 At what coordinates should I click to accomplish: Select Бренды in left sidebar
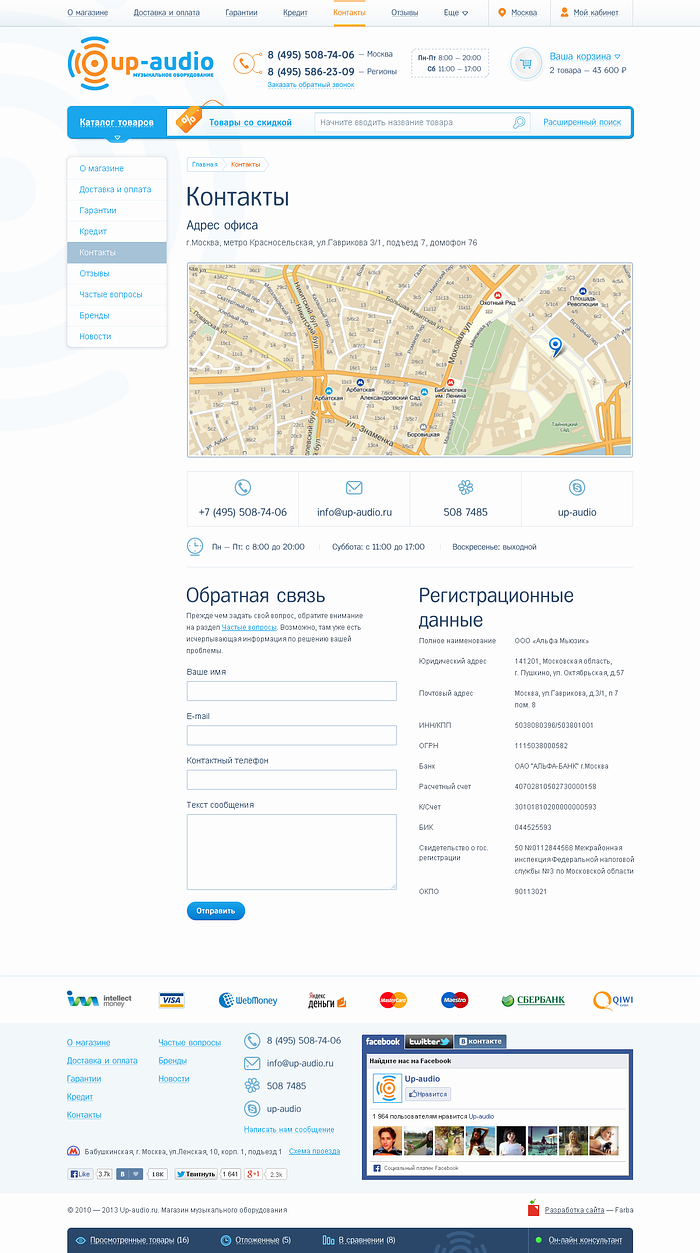coord(117,315)
